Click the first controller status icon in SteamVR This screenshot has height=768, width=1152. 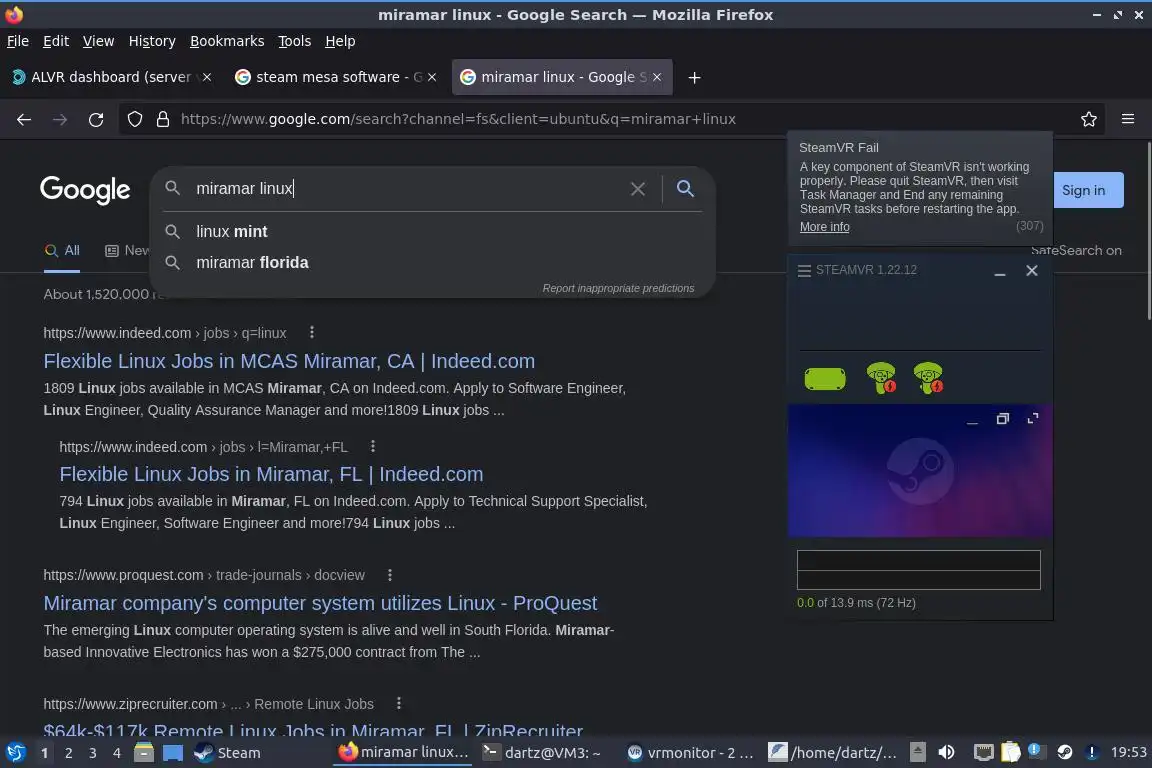coord(882,378)
